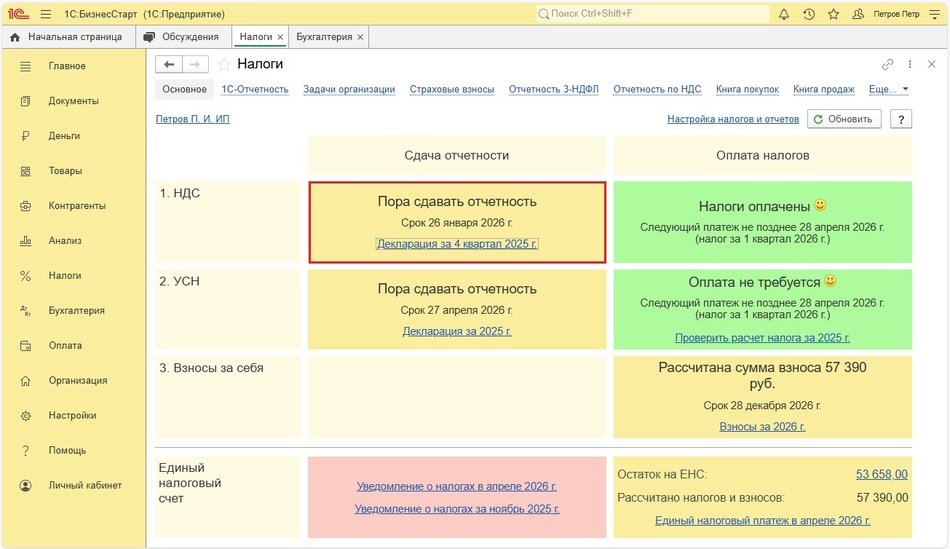Expand the Еще... dropdown

pos(889,89)
